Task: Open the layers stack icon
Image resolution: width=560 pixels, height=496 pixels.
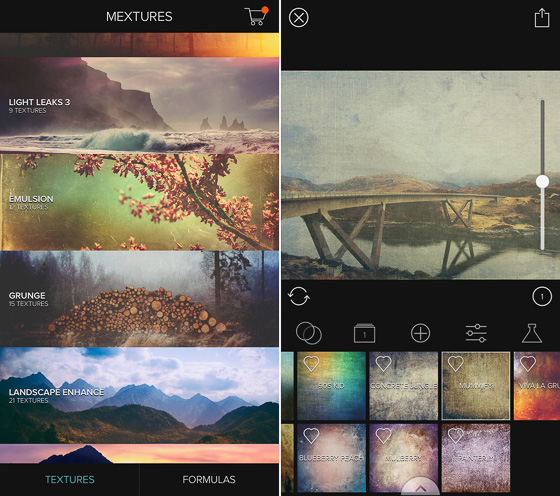Action: click(364, 333)
